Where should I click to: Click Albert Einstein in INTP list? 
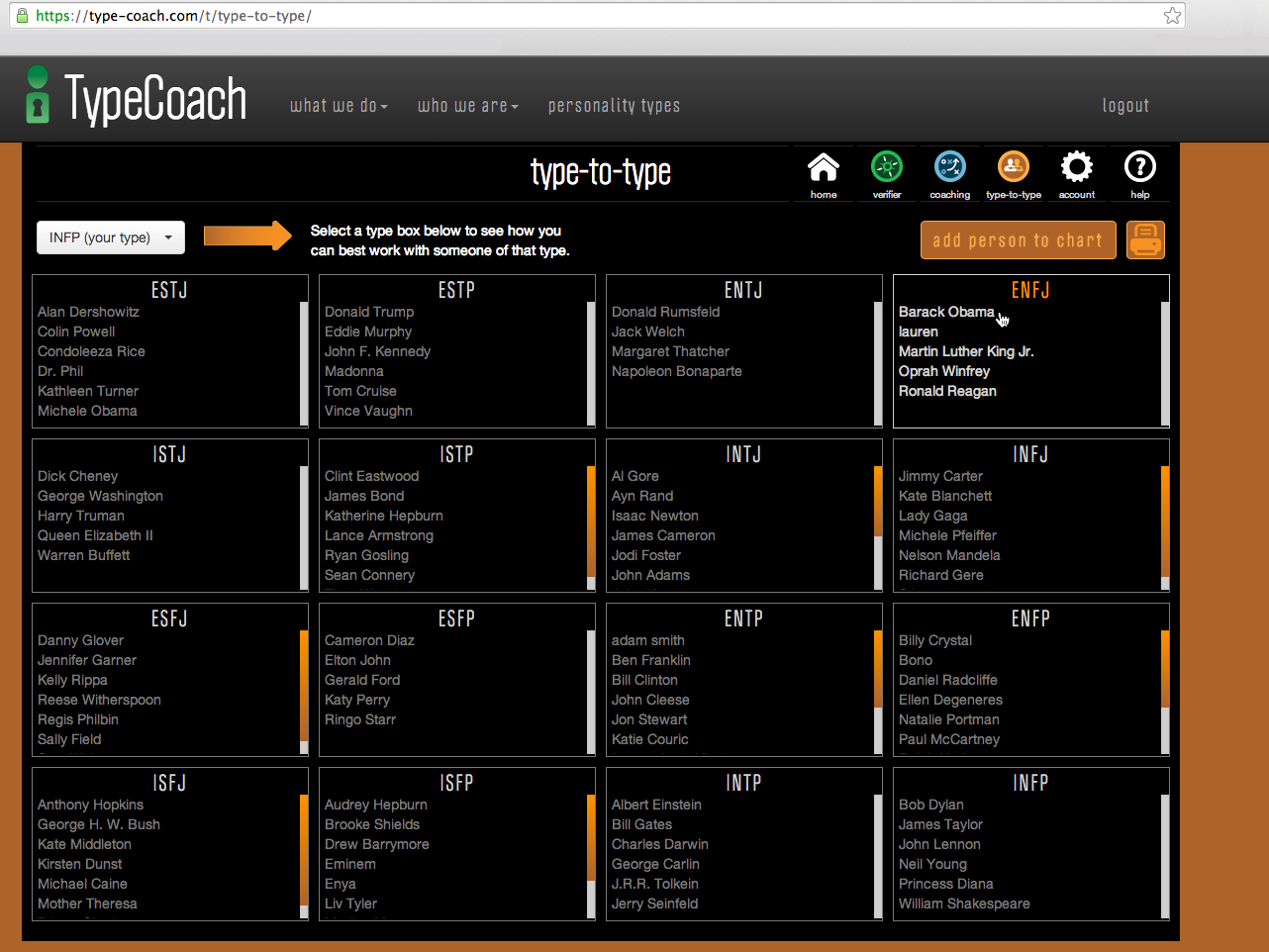656,805
